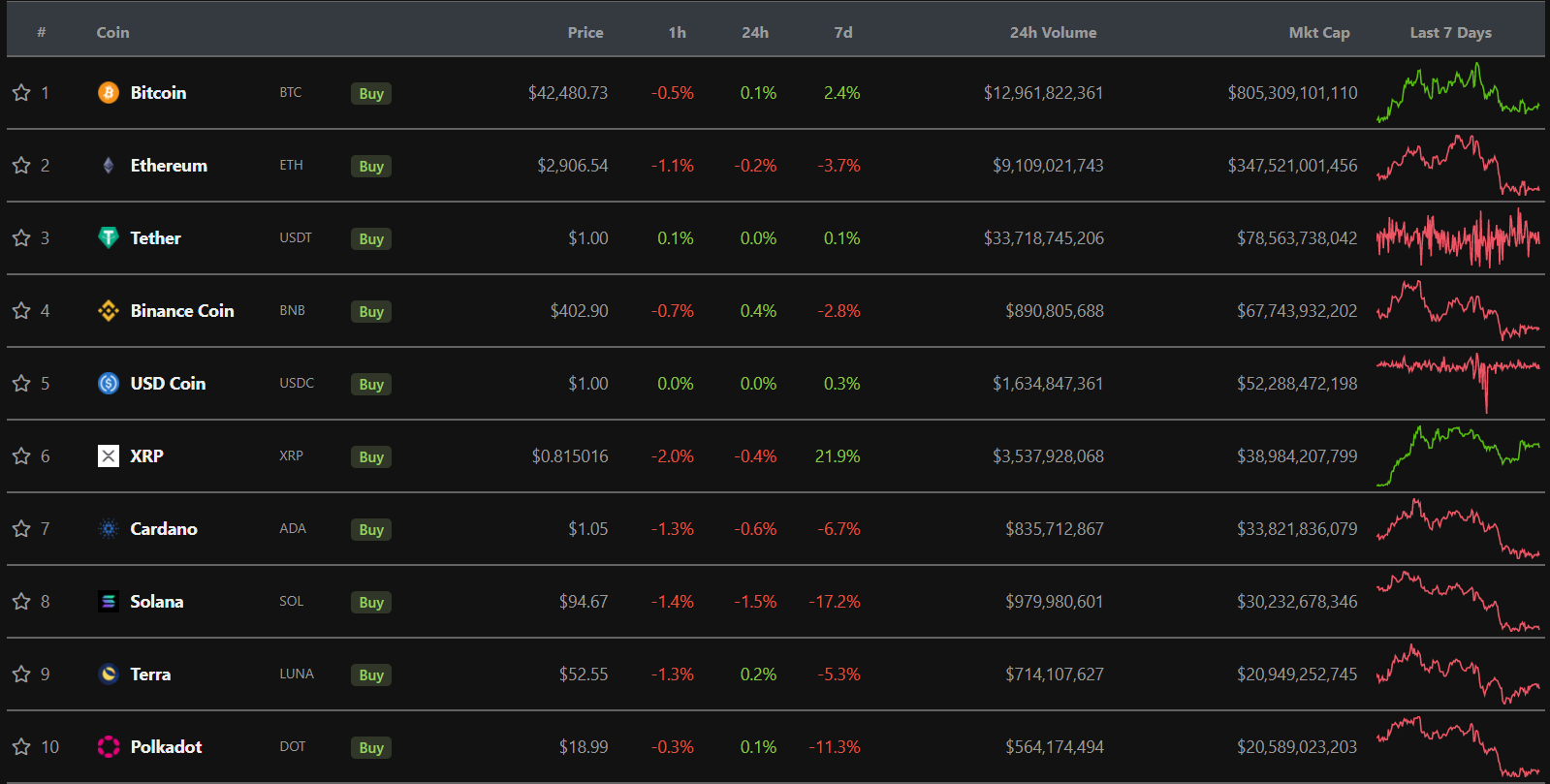Mark Polkadot as favorite with star
Screen dimensions: 1550x784
click(x=21, y=746)
